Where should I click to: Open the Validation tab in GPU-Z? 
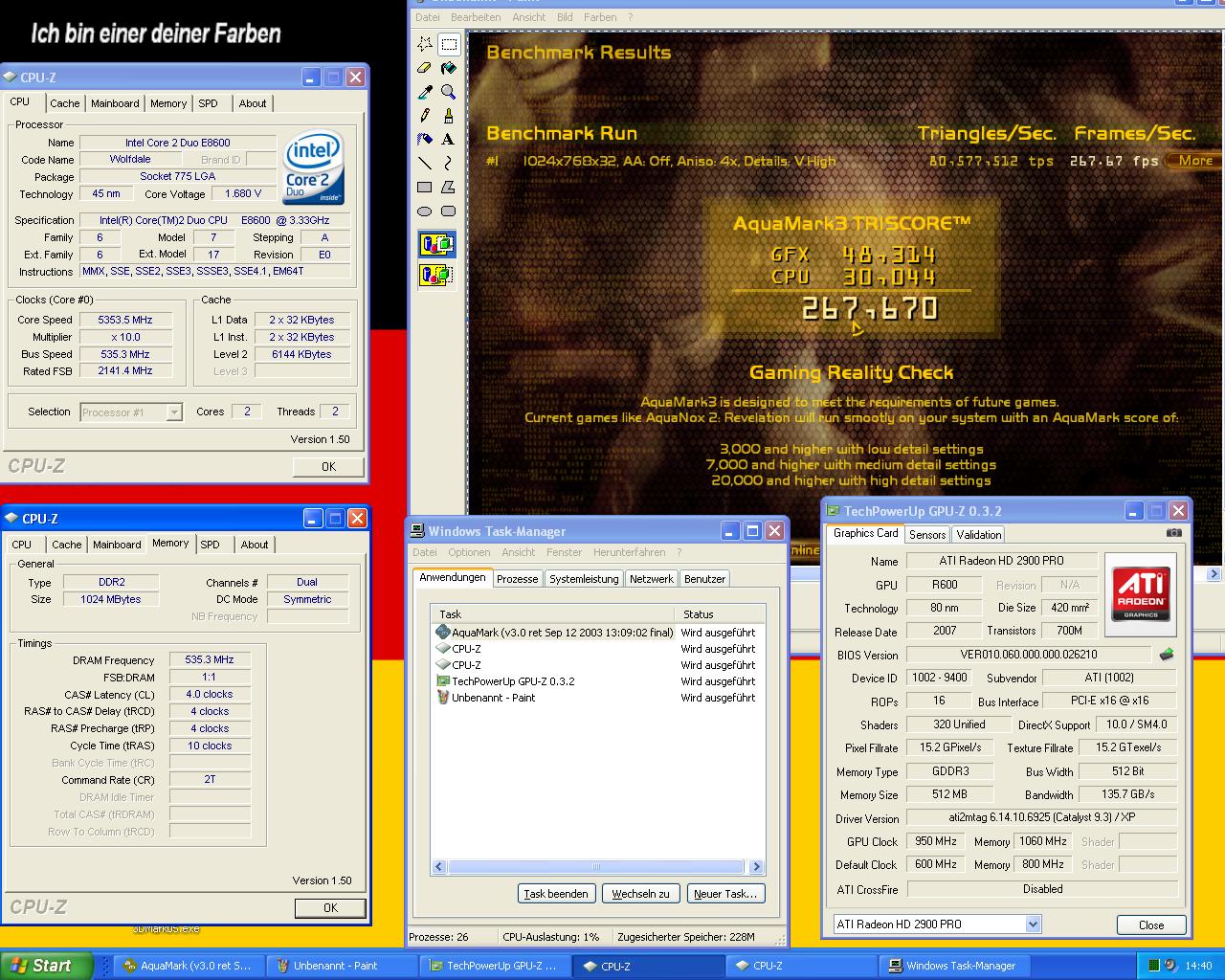coord(978,535)
